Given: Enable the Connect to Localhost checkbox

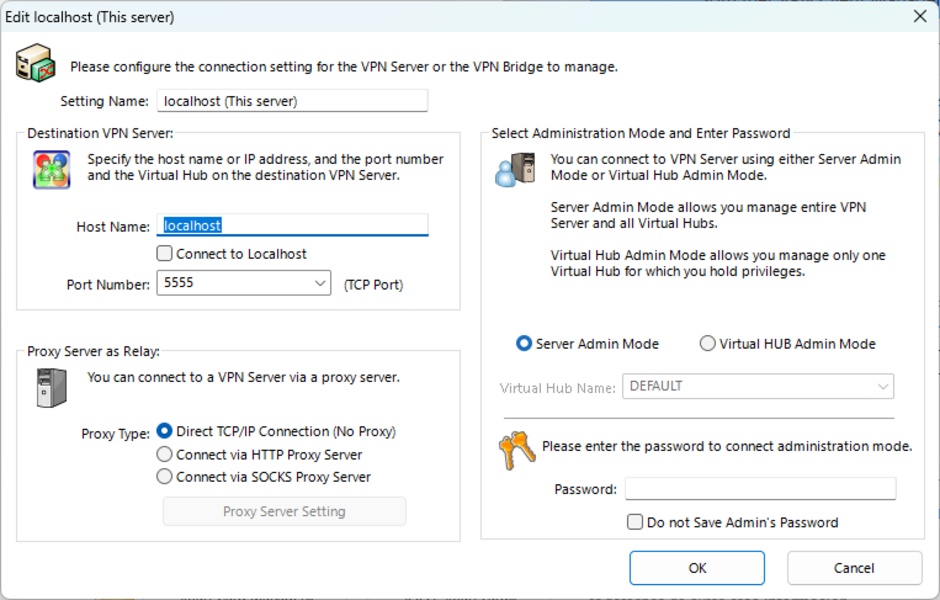Looking at the screenshot, I should coord(165,254).
